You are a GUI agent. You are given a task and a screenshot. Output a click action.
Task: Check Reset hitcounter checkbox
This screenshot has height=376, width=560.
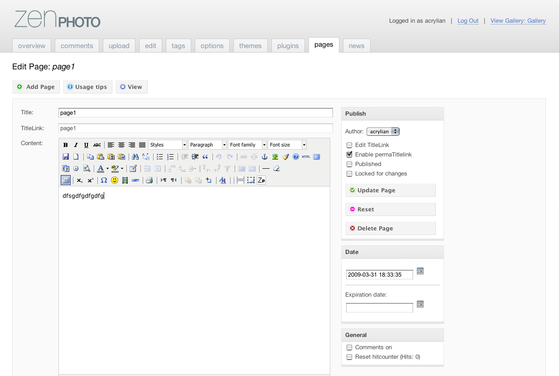pos(349,357)
